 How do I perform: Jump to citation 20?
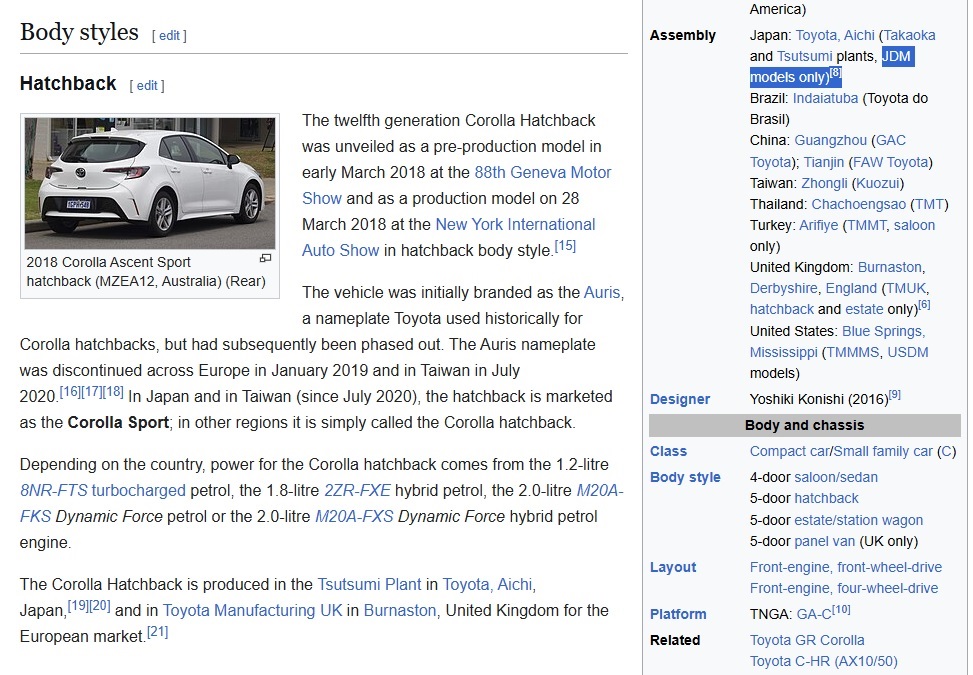[x=99, y=606]
